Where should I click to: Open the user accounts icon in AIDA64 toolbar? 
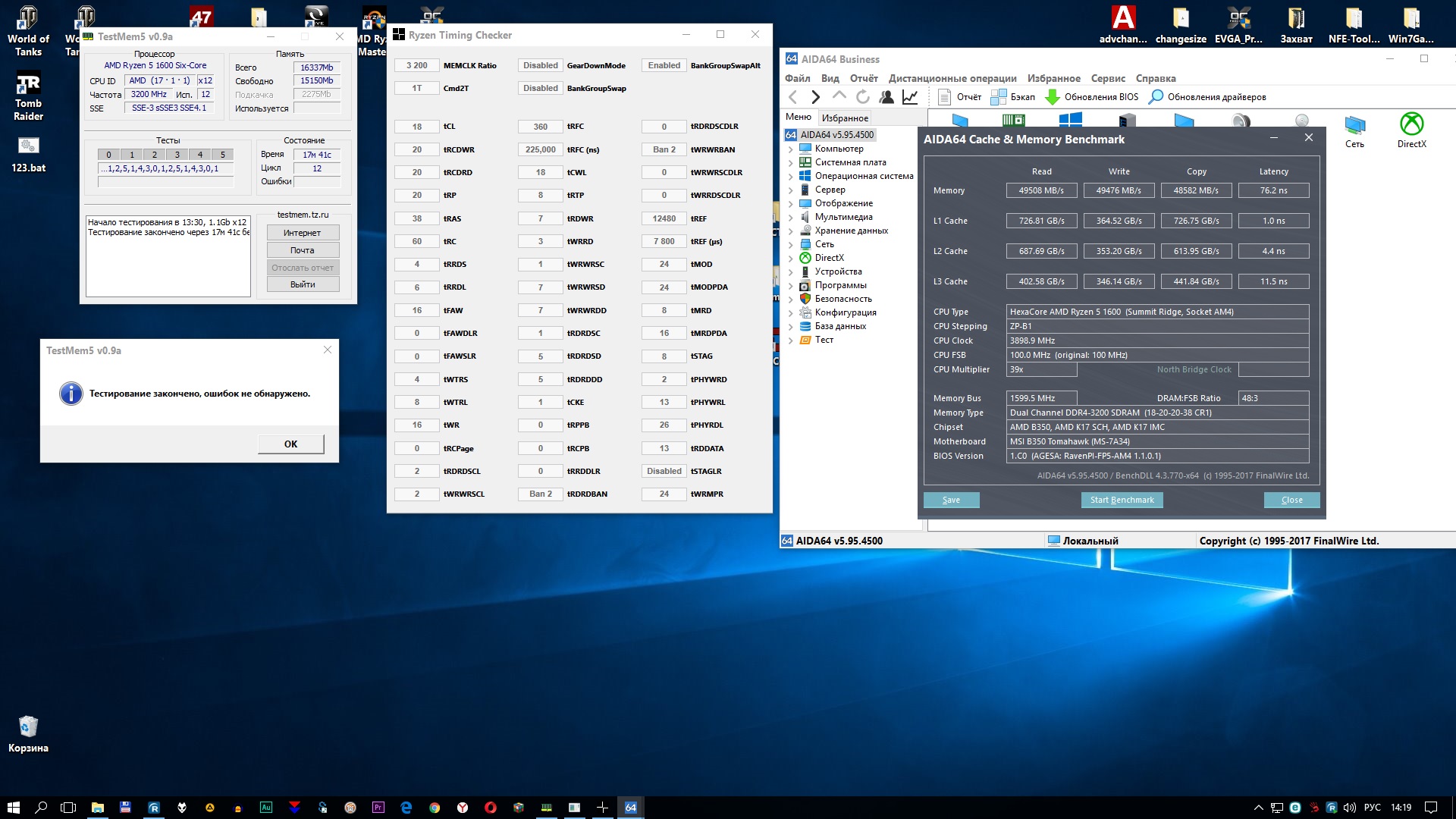(x=886, y=97)
